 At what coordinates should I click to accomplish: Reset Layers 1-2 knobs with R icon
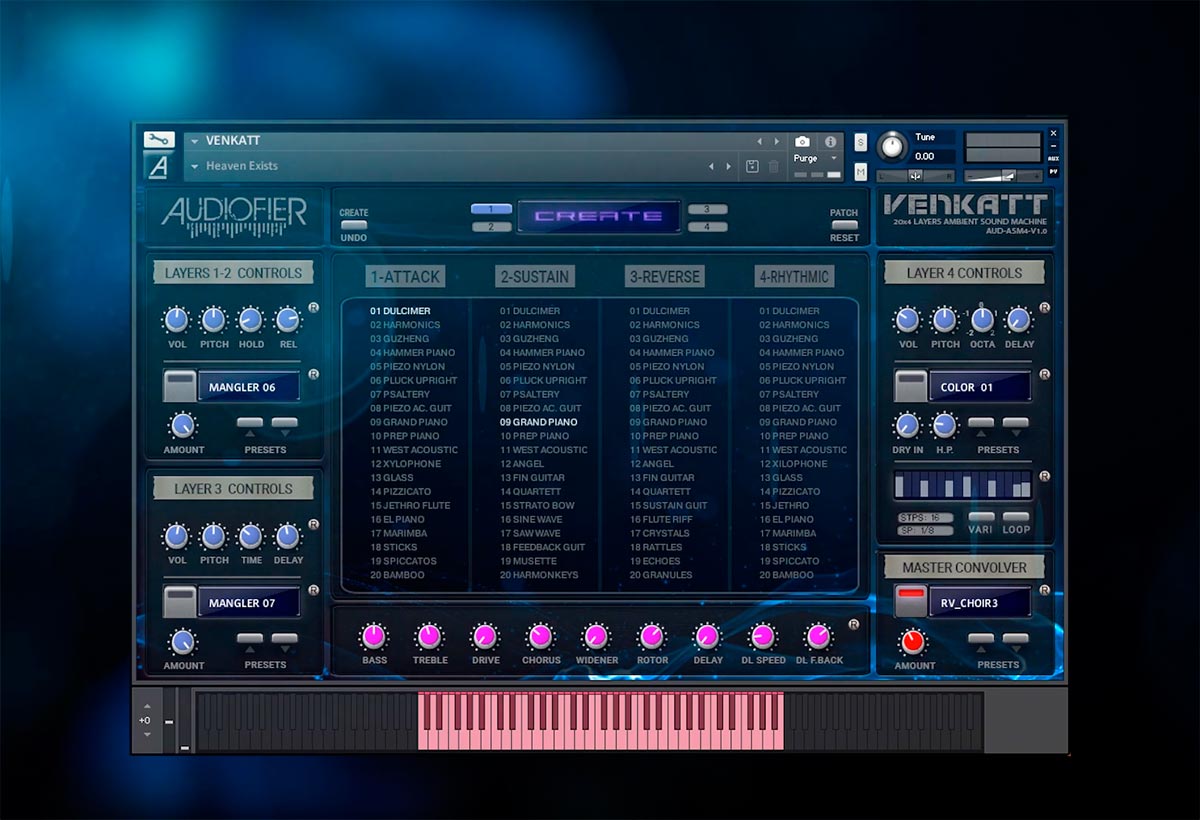314,308
